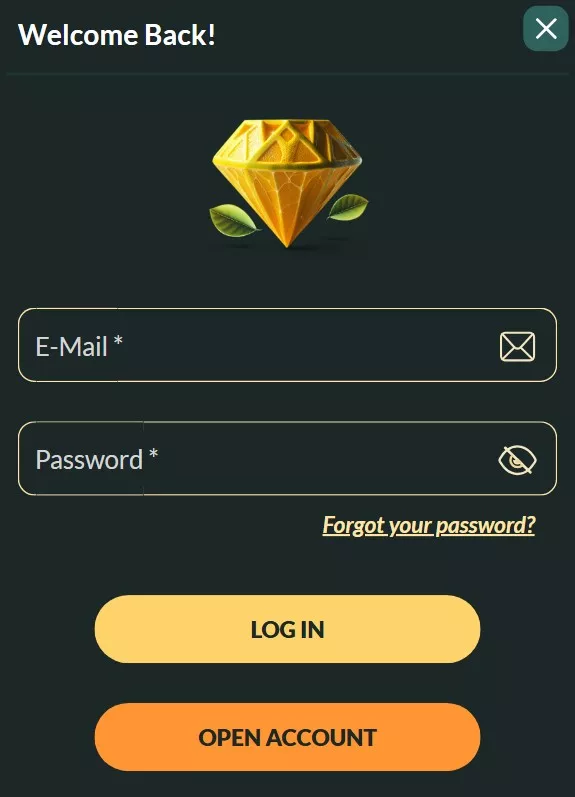The width and height of the screenshot is (575, 797).
Task: Click the Password placeholder label
Action: [x=89, y=460]
